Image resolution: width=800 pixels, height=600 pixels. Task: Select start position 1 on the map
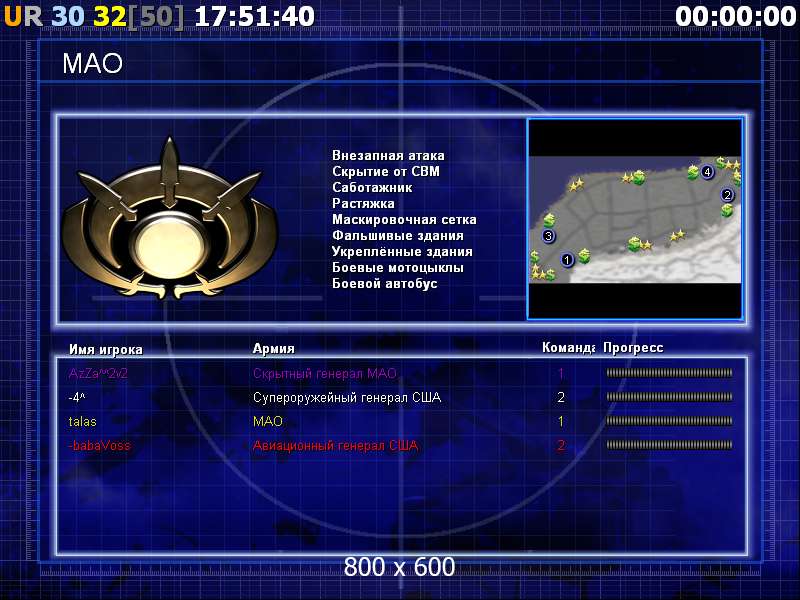tap(567, 260)
